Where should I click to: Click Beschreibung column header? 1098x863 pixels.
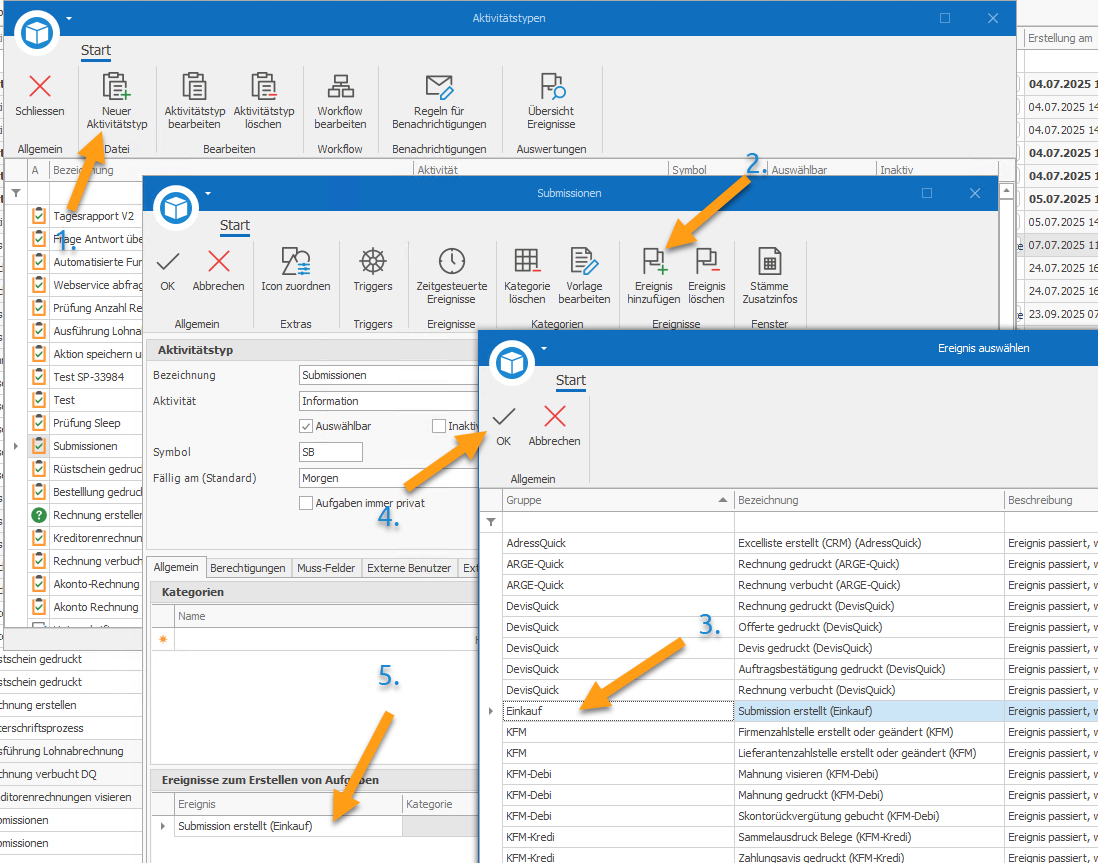tap(1050, 500)
